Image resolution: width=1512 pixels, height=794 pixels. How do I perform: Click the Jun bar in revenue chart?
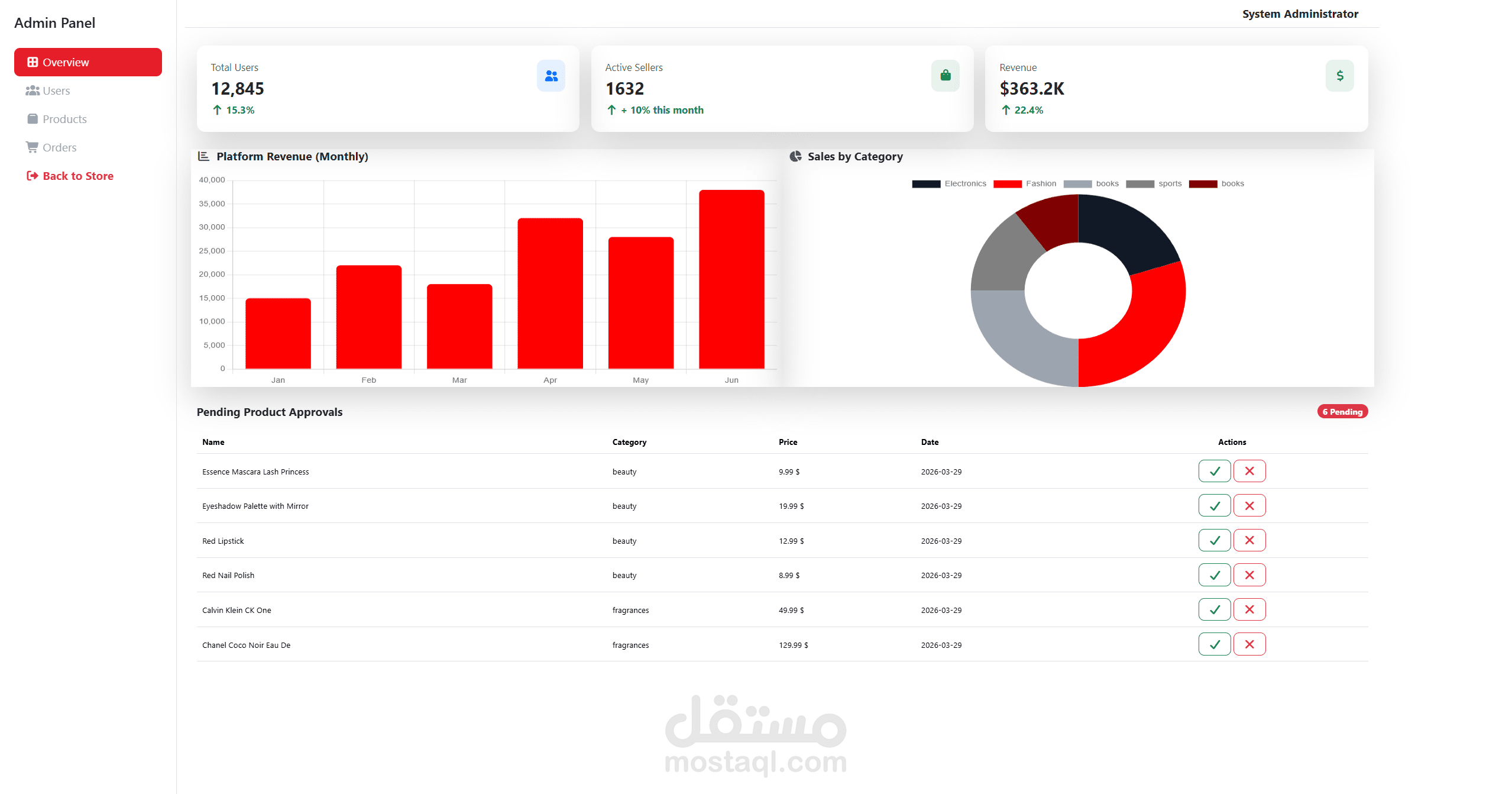point(731,279)
